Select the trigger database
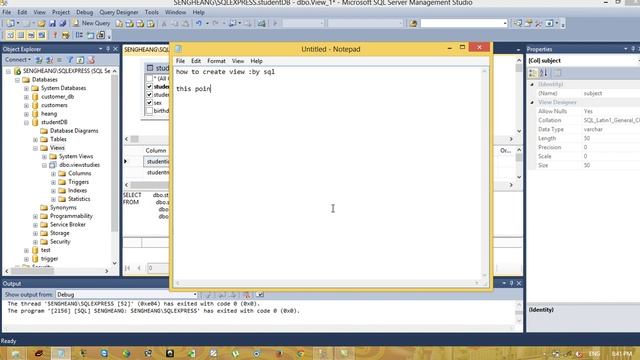 pos(49,259)
